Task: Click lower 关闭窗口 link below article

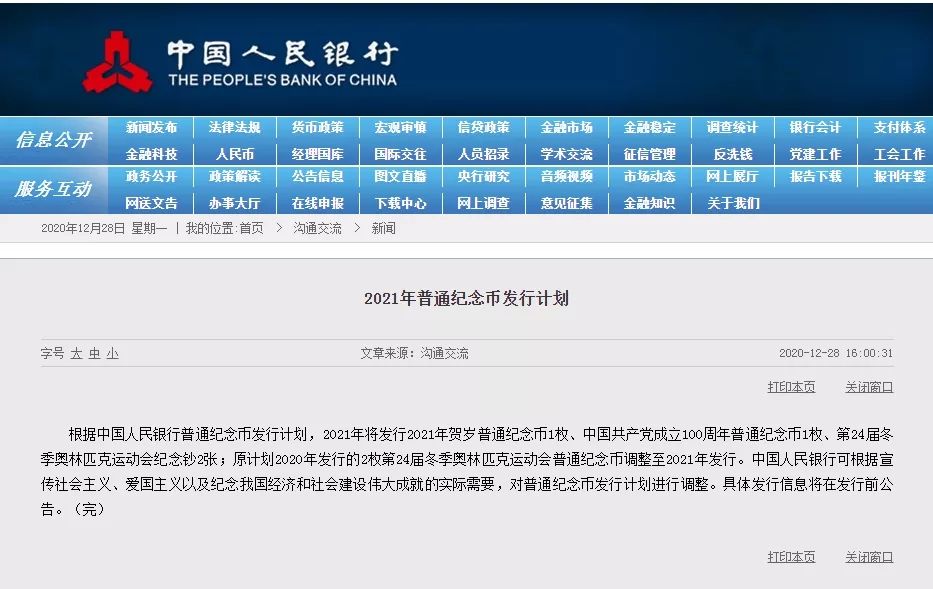Action: pos(869,557)
